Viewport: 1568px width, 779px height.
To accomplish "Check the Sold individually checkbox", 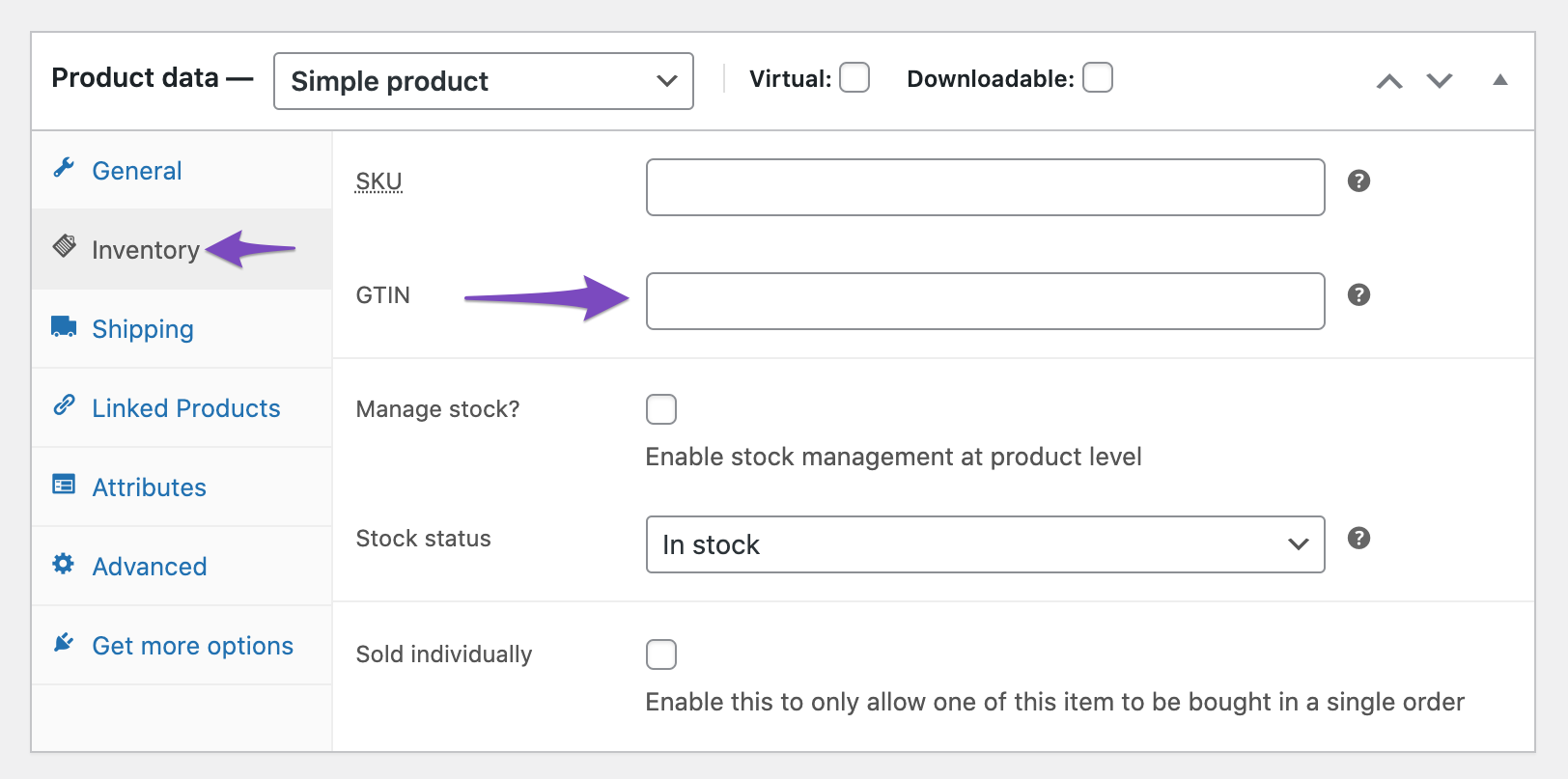I will [x=661, y=654].
